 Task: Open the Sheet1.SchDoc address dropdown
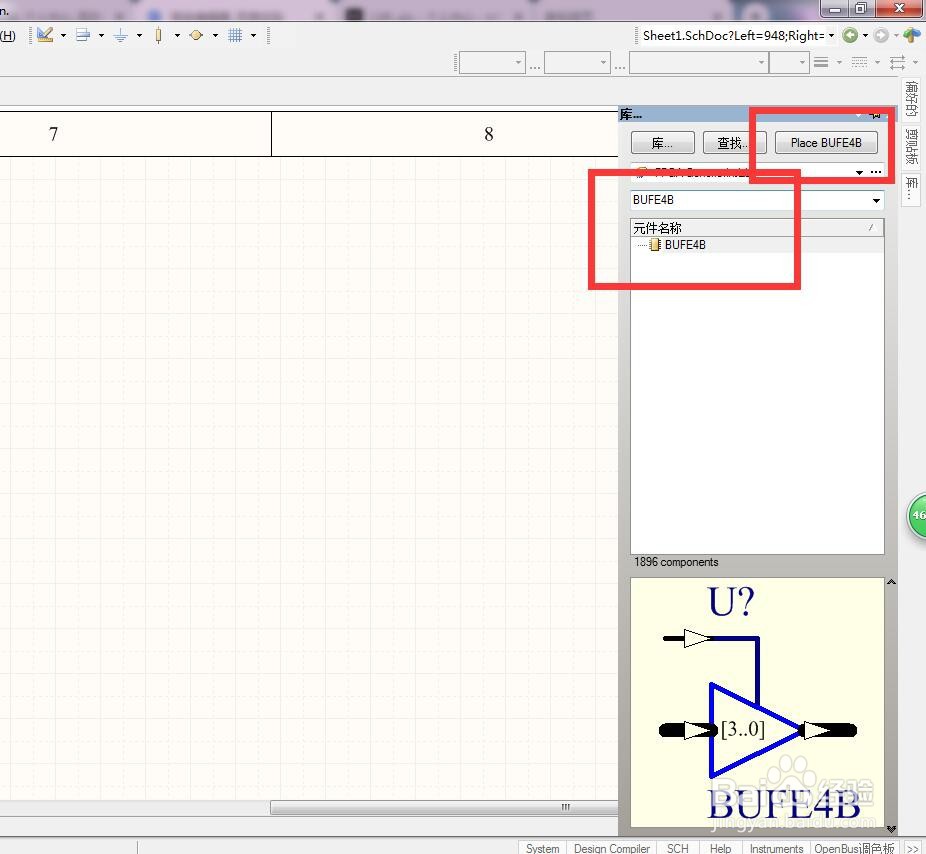(x=832, y=36)
